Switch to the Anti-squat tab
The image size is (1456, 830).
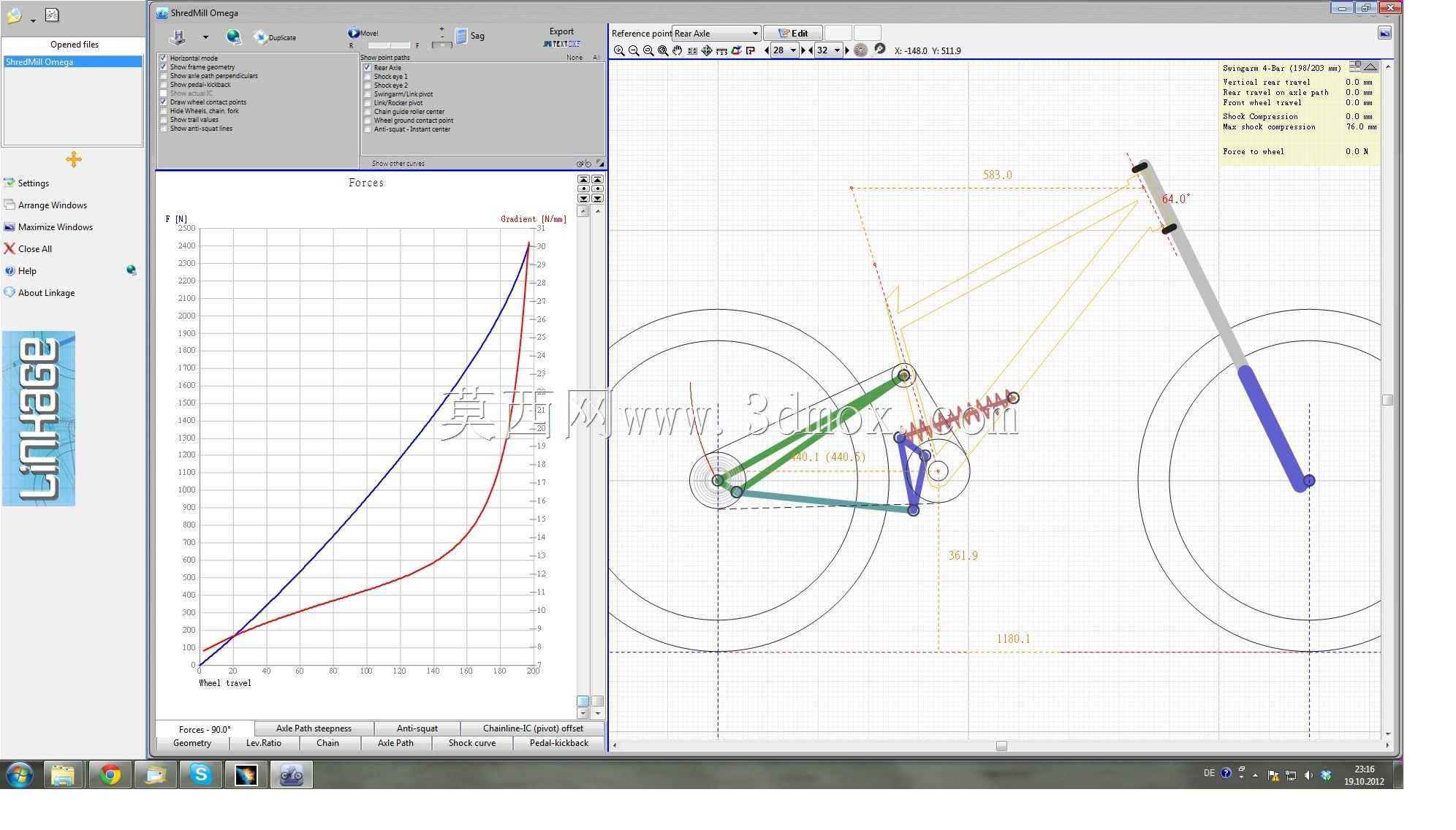[417, 728]
